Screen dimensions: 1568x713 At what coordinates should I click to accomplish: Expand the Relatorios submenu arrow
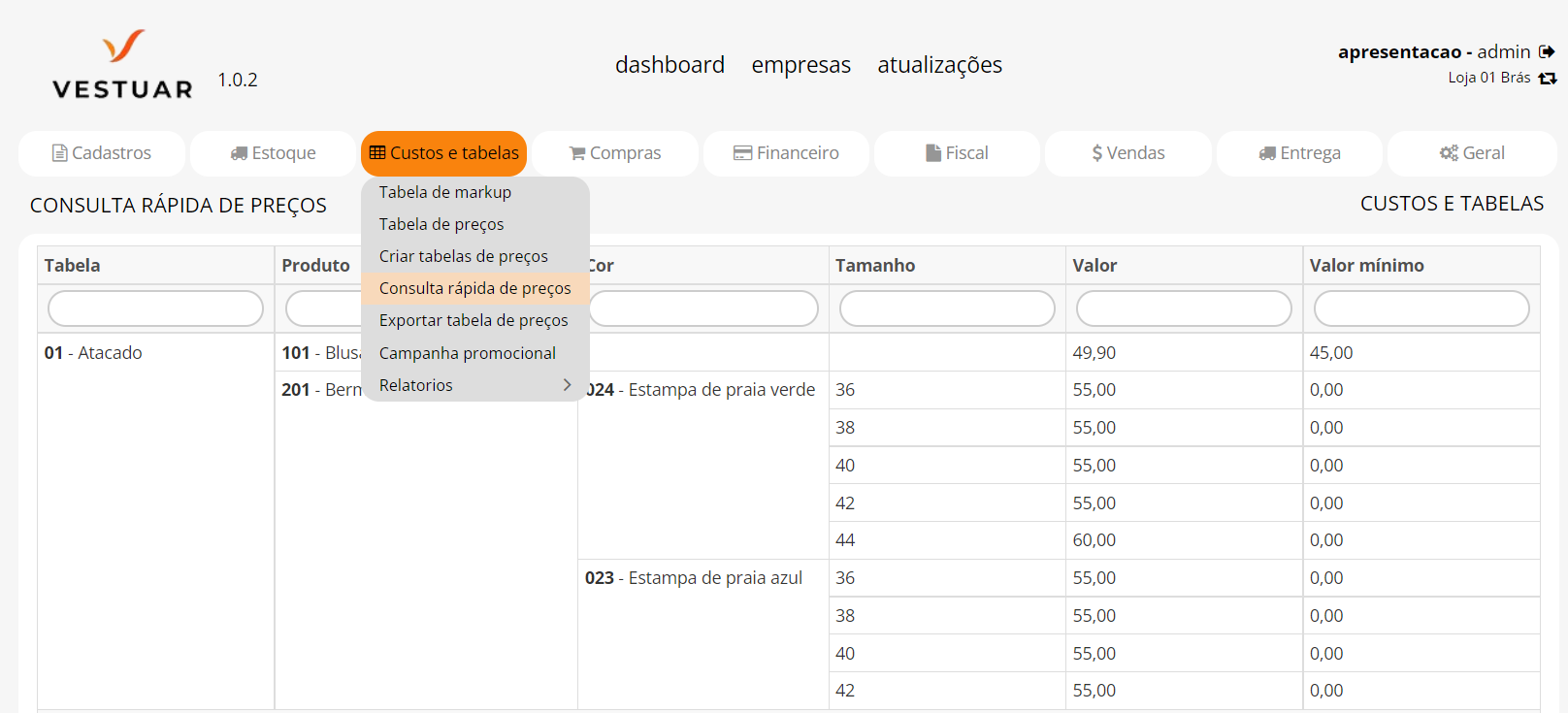tap(568, 385)
